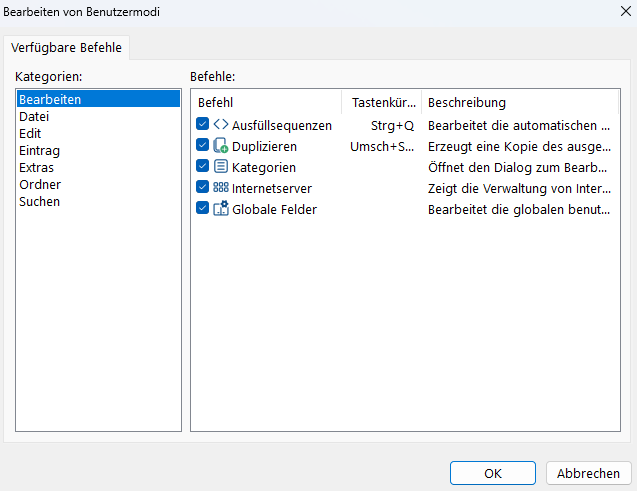
Task: Toggle the Kategorien command checkbox
Action: click(202, 166)
